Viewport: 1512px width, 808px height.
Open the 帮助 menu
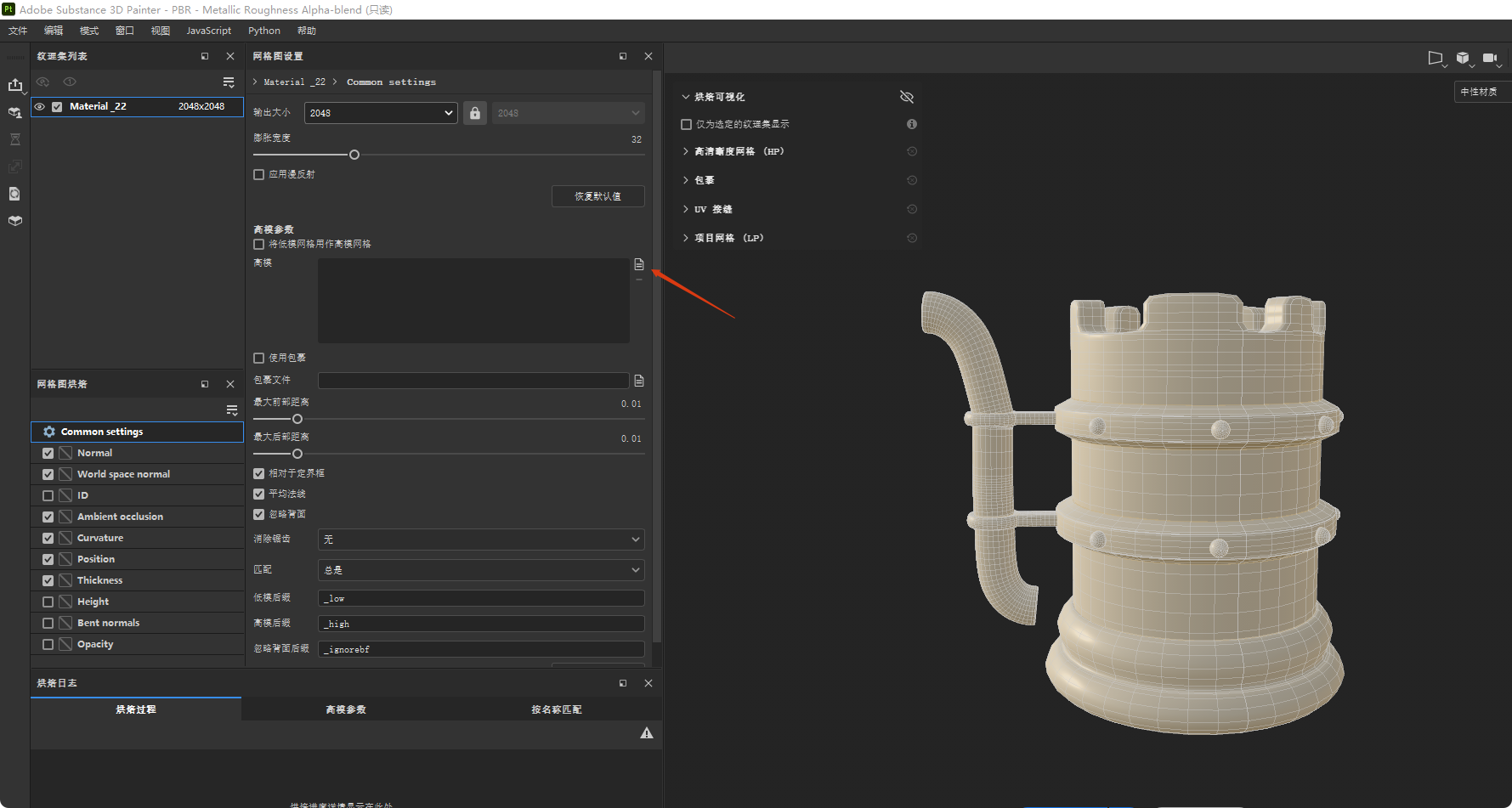click(x=307, y=31)
